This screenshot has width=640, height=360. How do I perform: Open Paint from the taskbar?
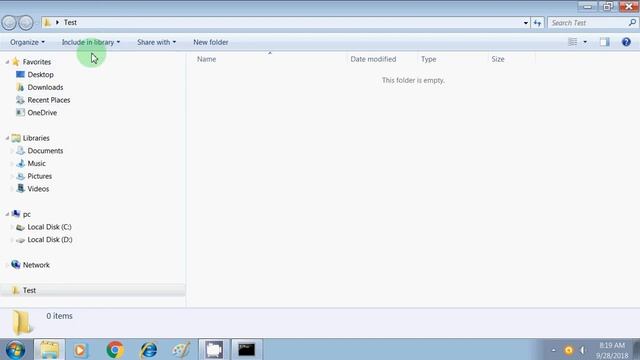pyautogui.click(x=181, y=350)
